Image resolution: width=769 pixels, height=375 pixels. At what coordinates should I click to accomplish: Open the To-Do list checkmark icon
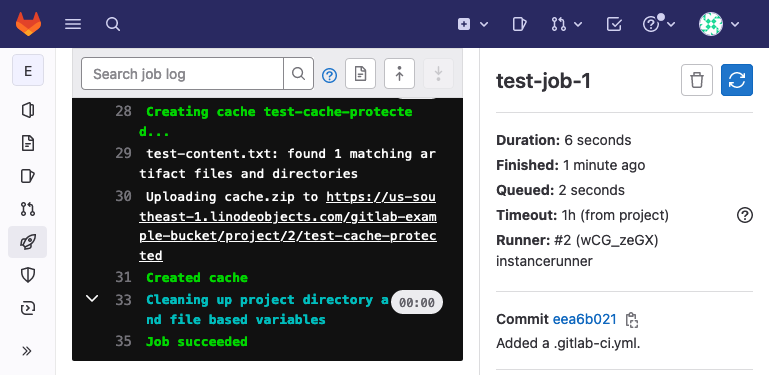click(x=614, y=24)
